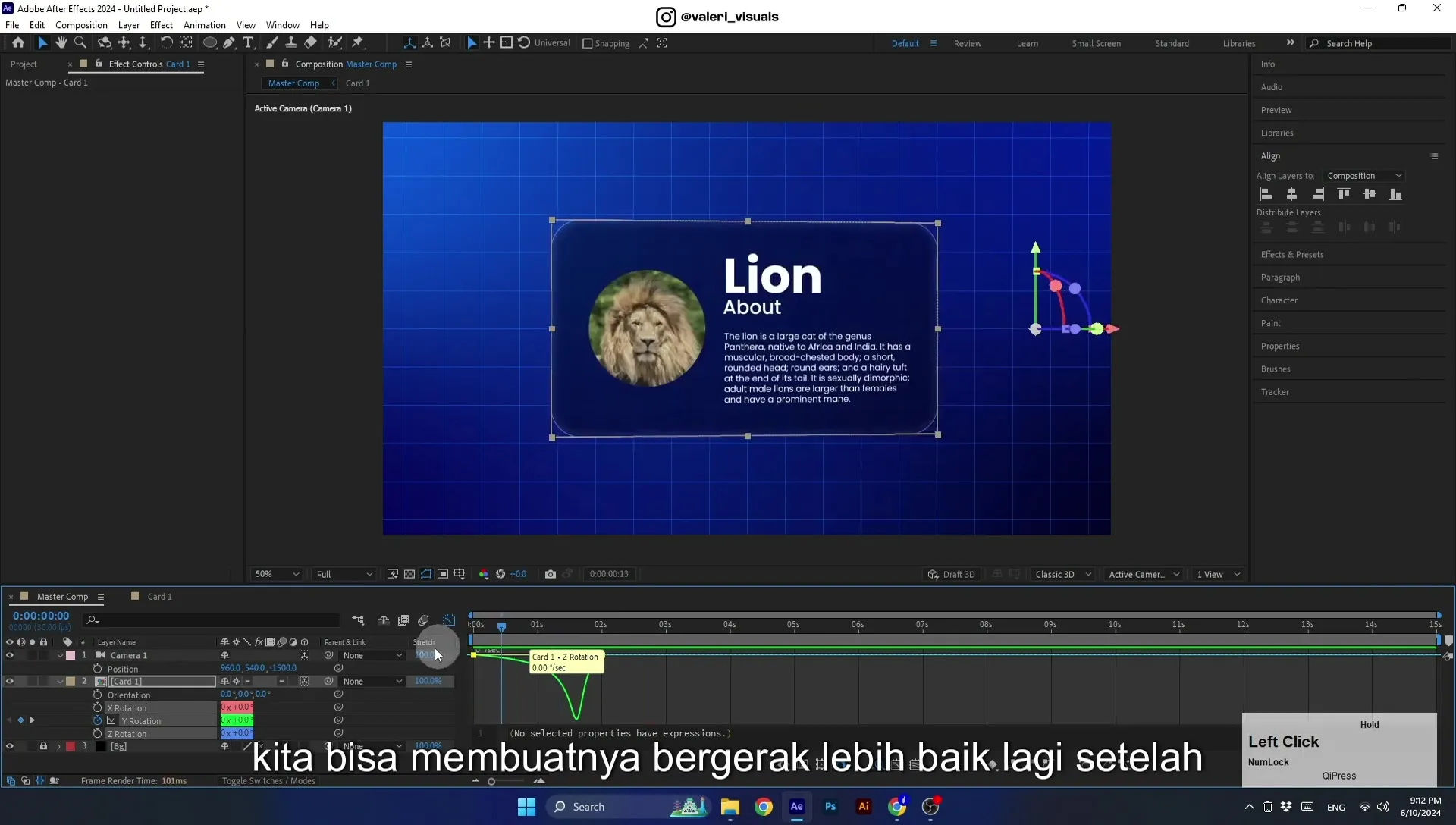Switch to the Project panel tab
Image resolution: width=1456 pixels, height=825 pixels.
(24, 64)
